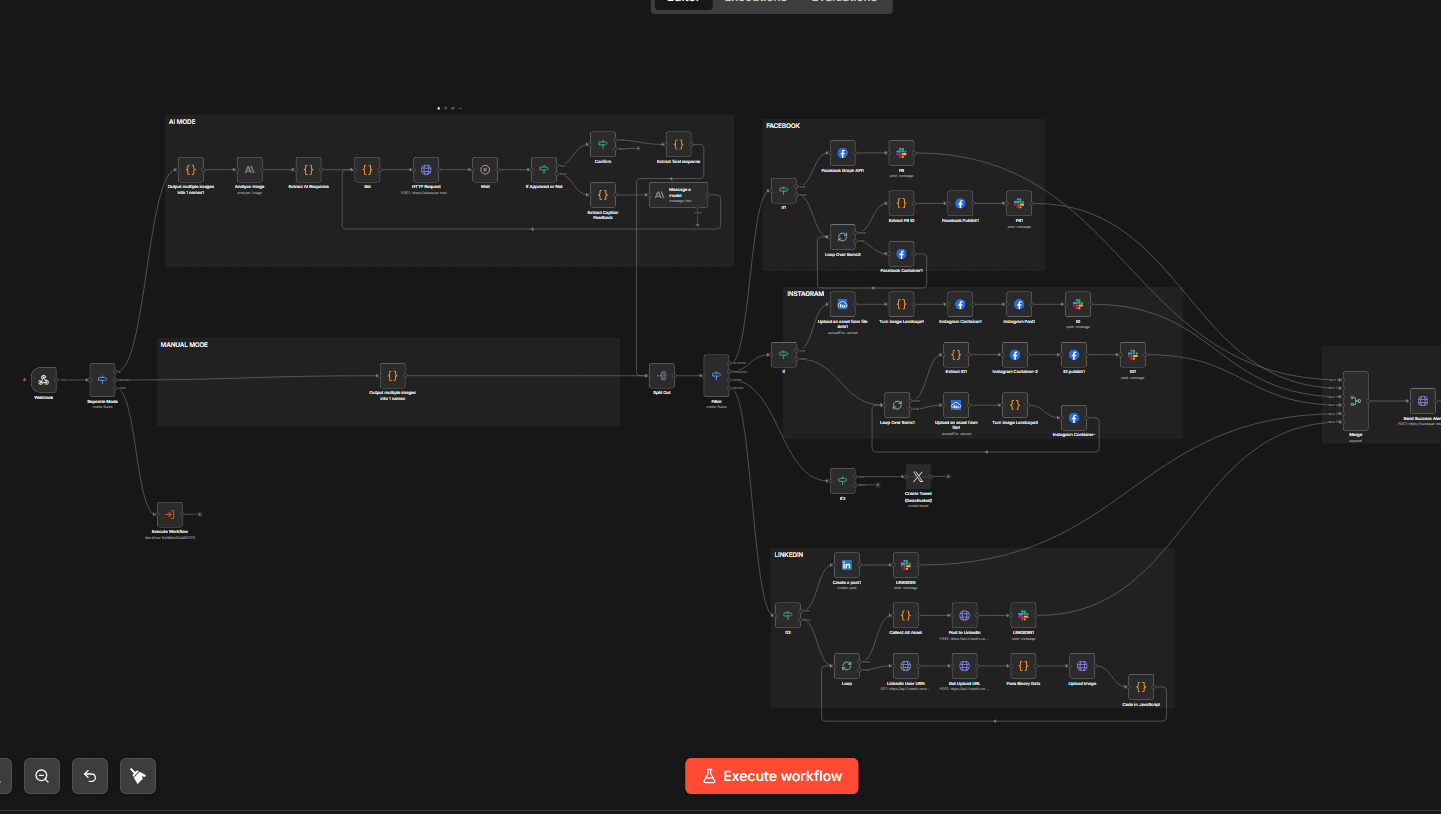Select the Split Out node

coord(662,375)
